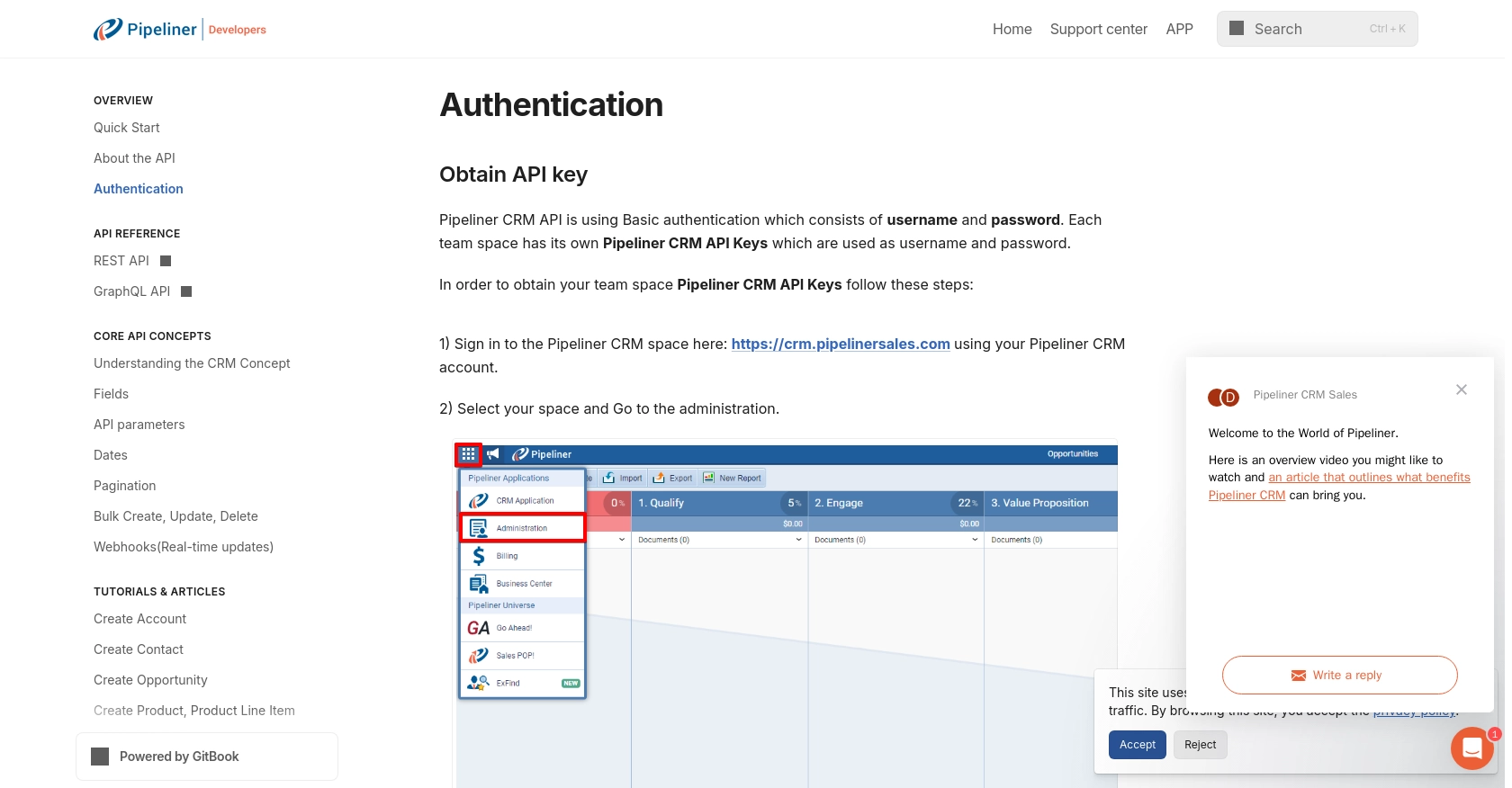This screenshot has height=788, width=1512.
Task: Open Create Contact tutorial
Action: 139,649
